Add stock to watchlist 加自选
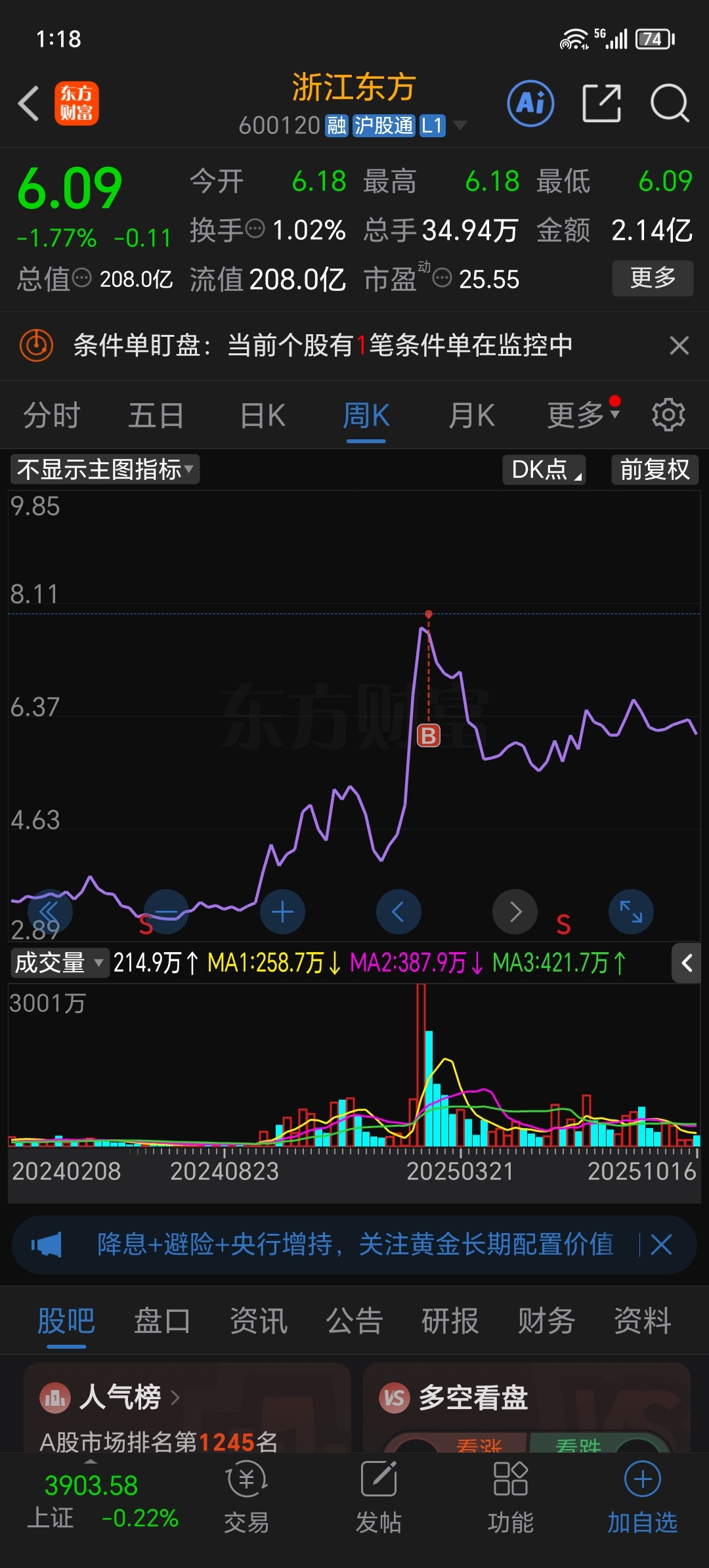The height and width of the screenshot is (1568, 709). (642, 1498)
